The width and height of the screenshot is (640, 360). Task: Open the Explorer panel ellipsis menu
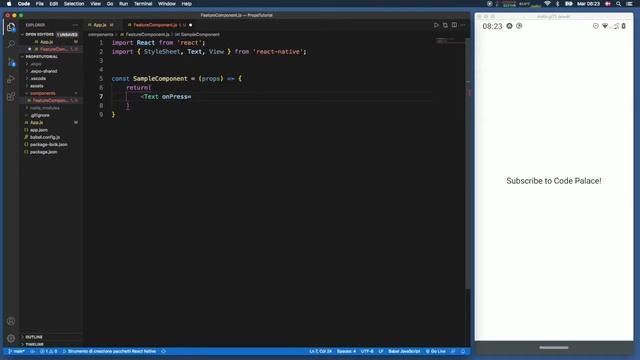click(x=75, y=25)
